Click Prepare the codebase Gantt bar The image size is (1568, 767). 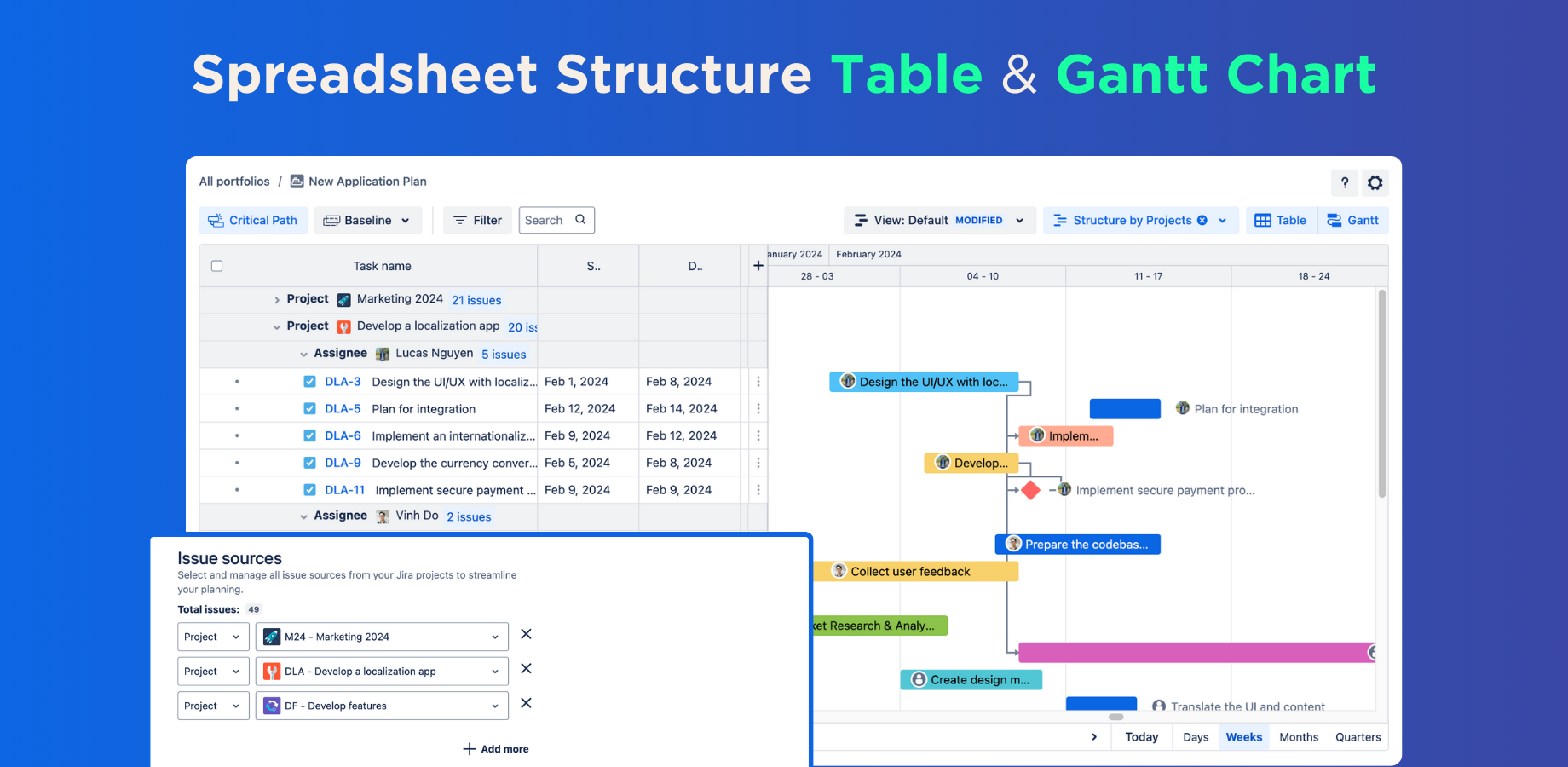click(1078, 545)
